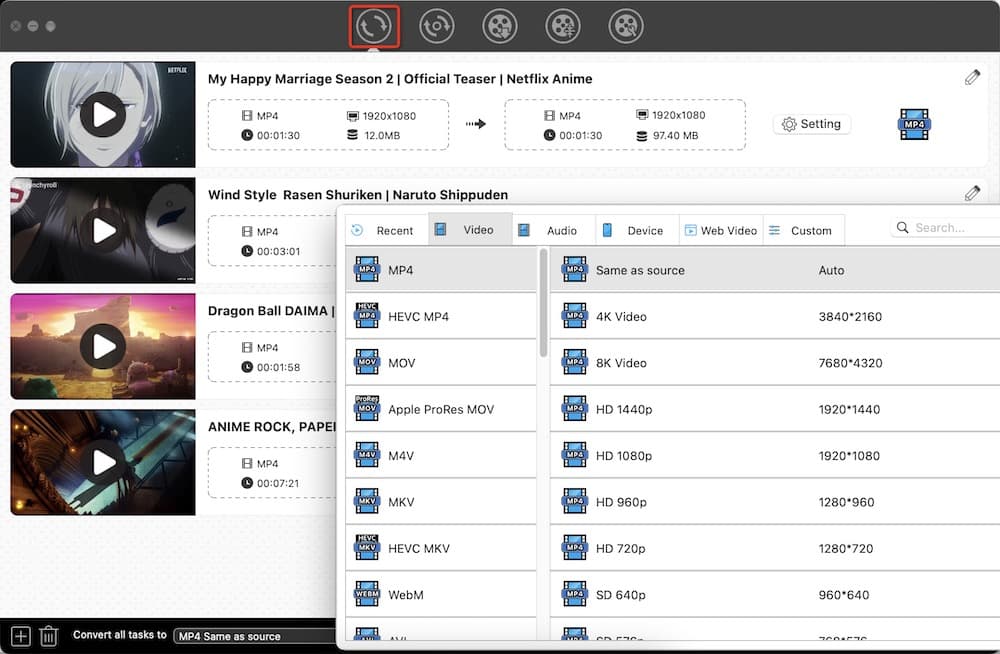Click the search magnifier in format panel

pyautogui.click(x=902, y=228)
